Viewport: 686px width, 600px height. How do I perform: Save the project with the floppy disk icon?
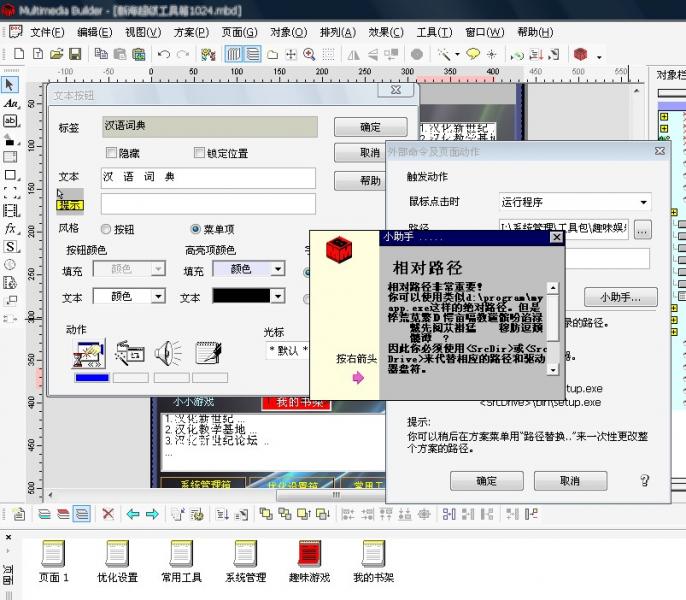75,54
